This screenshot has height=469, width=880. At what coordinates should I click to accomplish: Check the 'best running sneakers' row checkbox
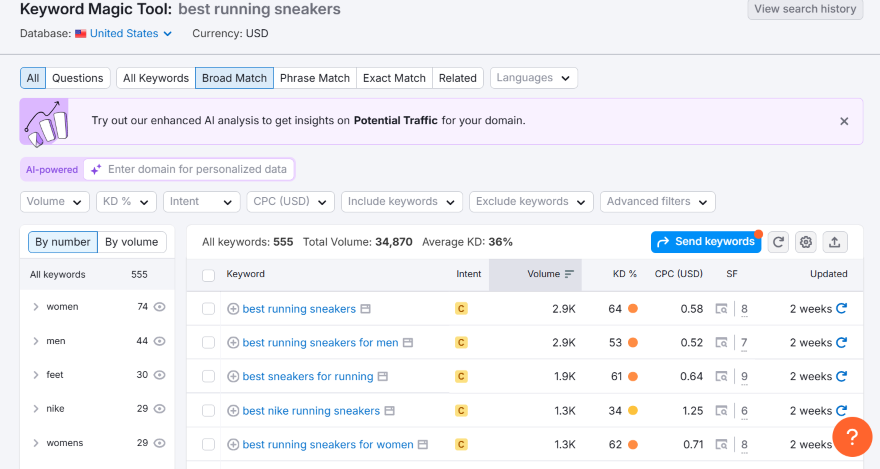[208, 309]
